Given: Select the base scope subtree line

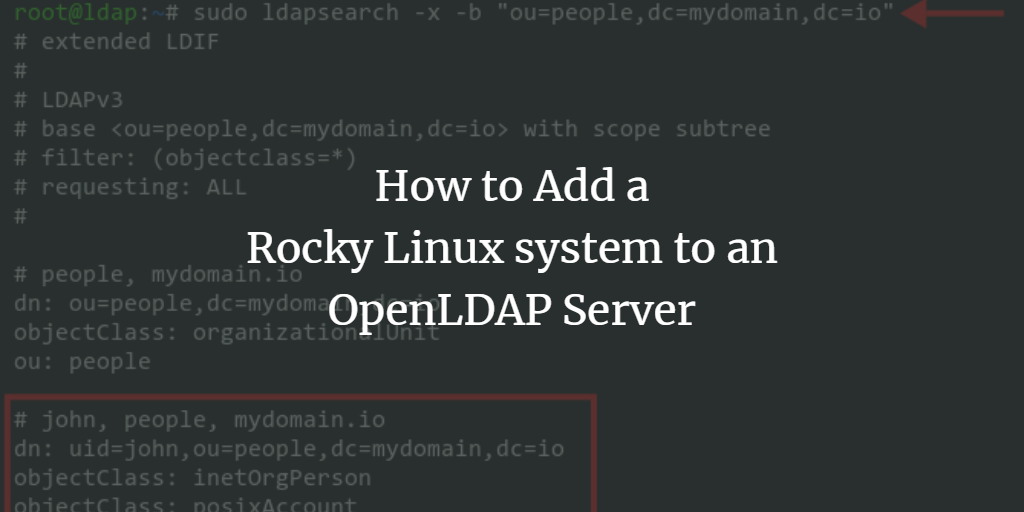Looking at the screenshot, I should [x=392, y=129].
